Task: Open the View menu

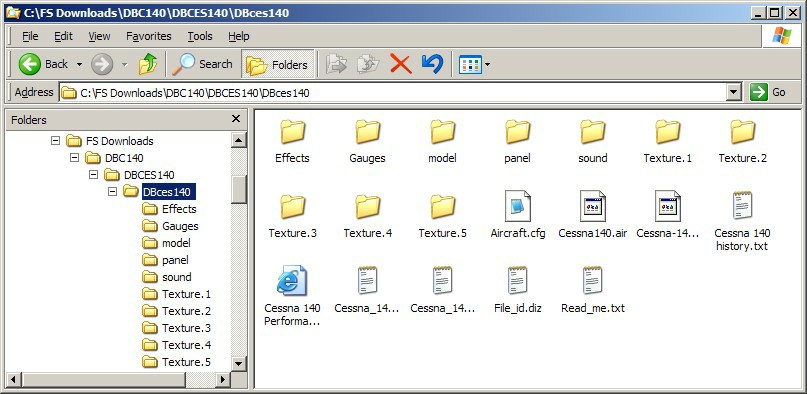Action: [x=99, y=36]
